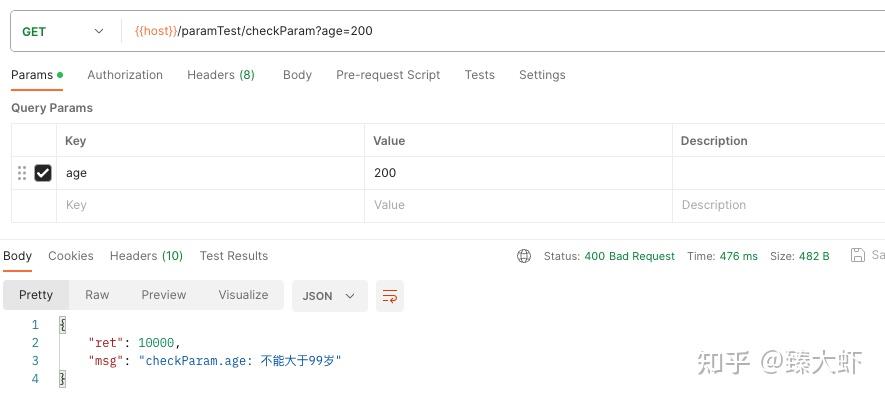Screen dimensions: 885x399
Task: Open the JSON format dropdown
Action: pyautogui.click(x=330, y=296)
